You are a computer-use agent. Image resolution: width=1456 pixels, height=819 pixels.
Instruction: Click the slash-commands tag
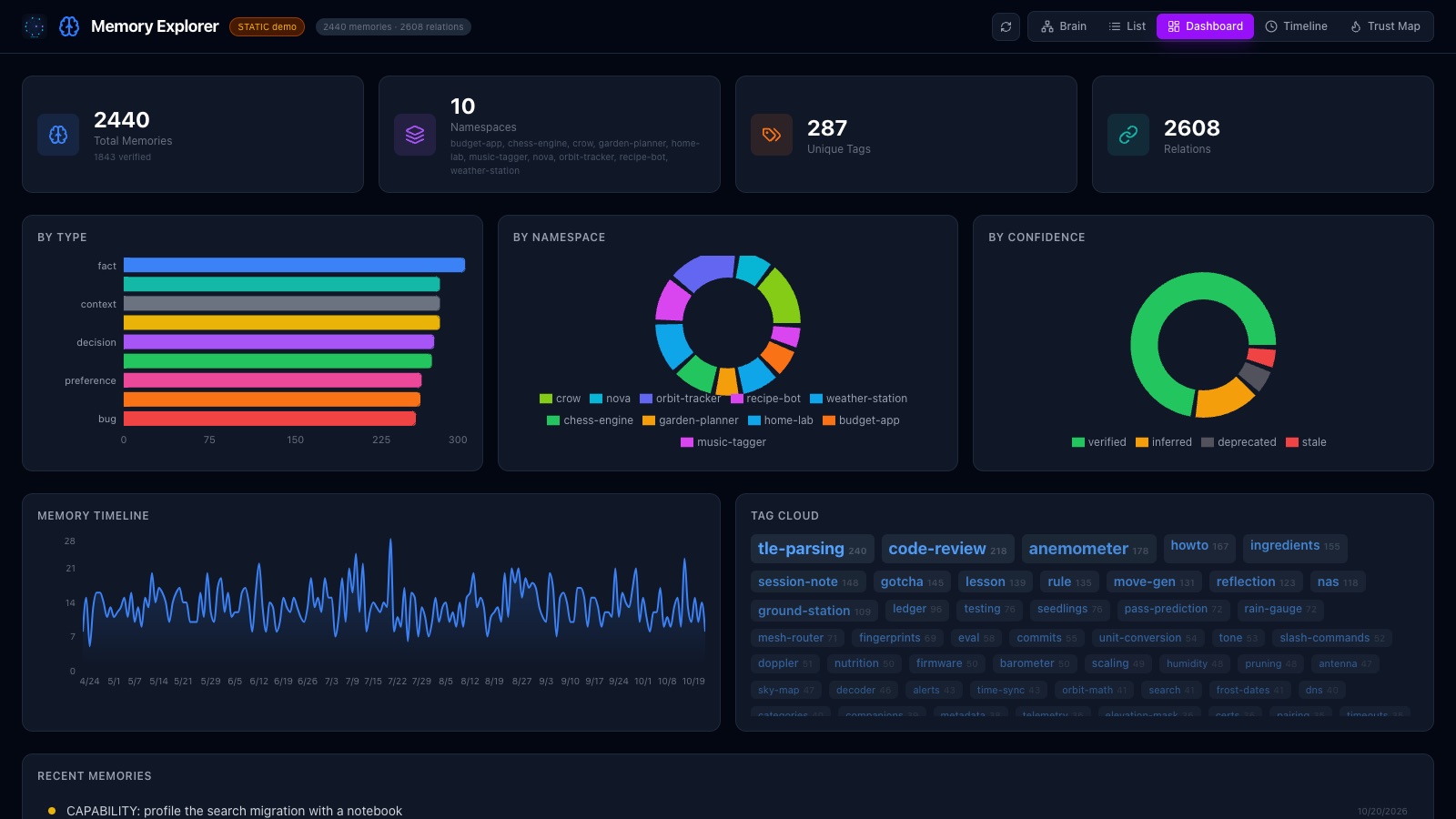click(1332, 638)
